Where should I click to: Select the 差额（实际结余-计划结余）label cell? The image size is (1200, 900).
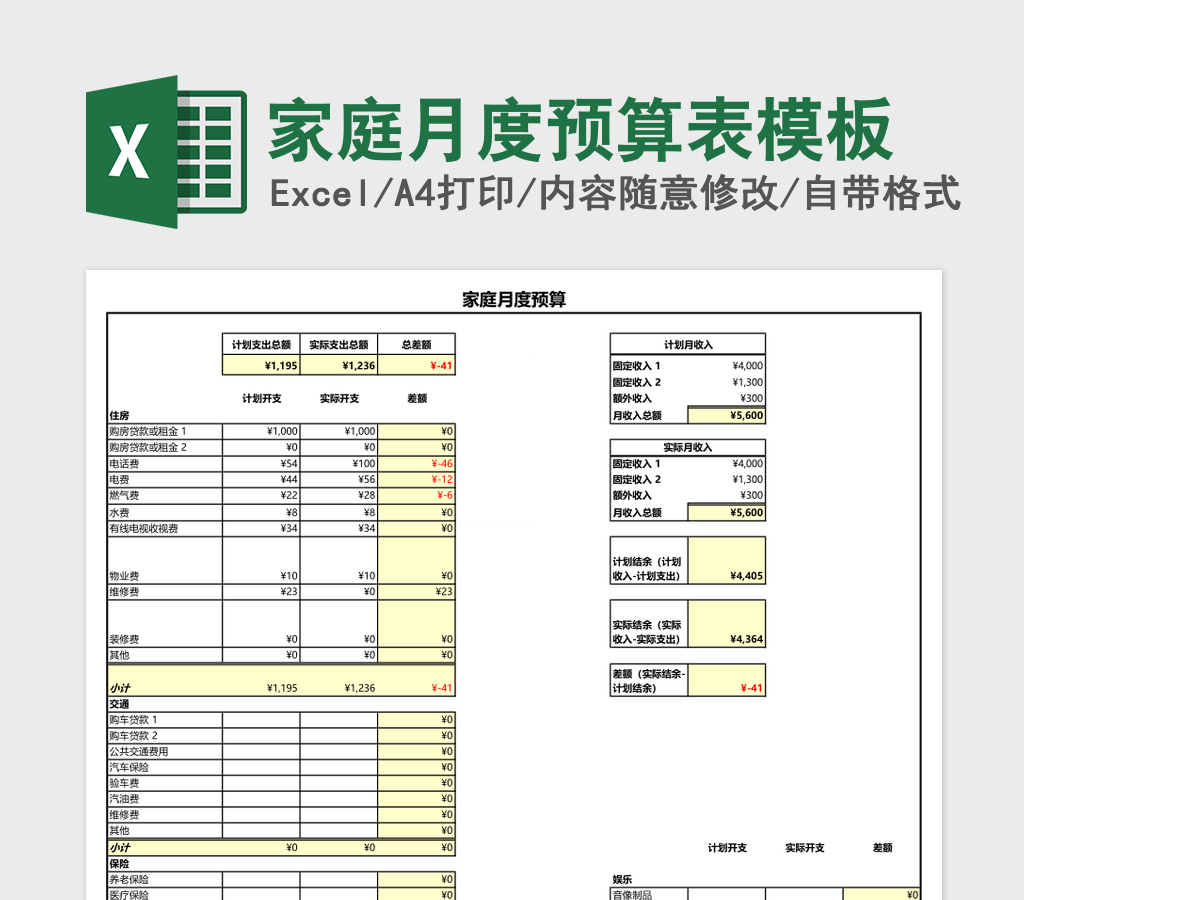click(x=650, y=680)
